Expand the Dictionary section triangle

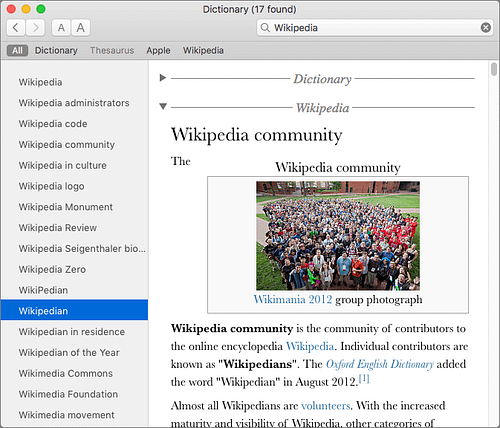163,78
